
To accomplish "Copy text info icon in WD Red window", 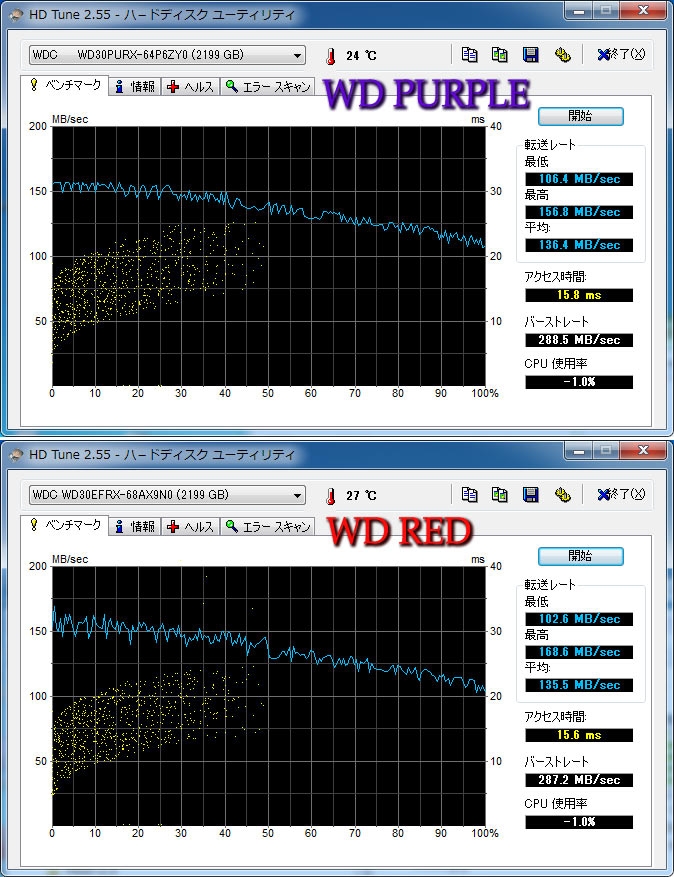I will click(x=469, y=494).
